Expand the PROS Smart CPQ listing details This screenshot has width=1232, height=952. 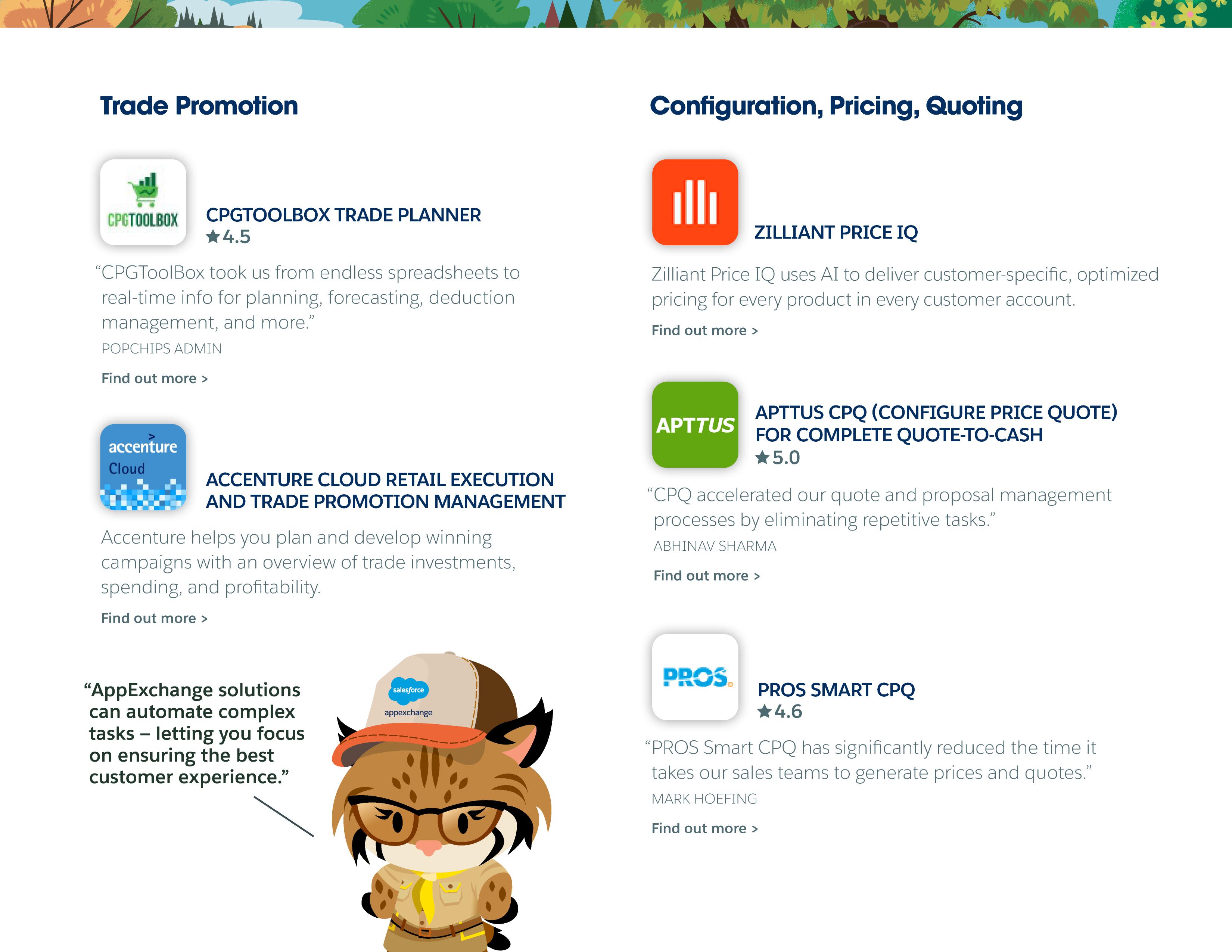pos(704,827)
